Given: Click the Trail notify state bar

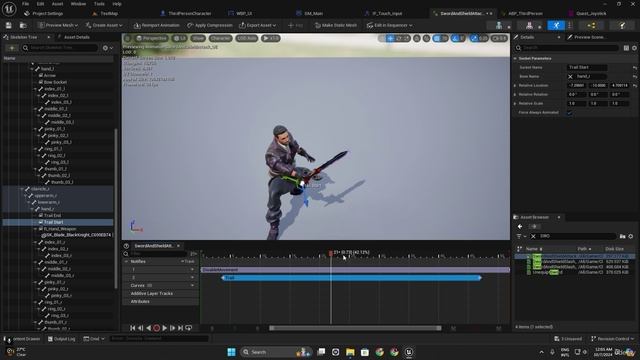Looking at the screenshot, I should pyautogui.click(x=351, y=278).
